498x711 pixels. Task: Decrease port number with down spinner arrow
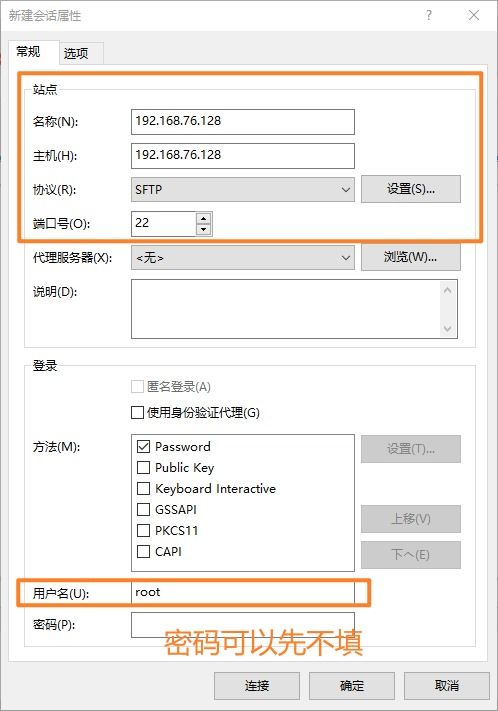coord(204,229)
